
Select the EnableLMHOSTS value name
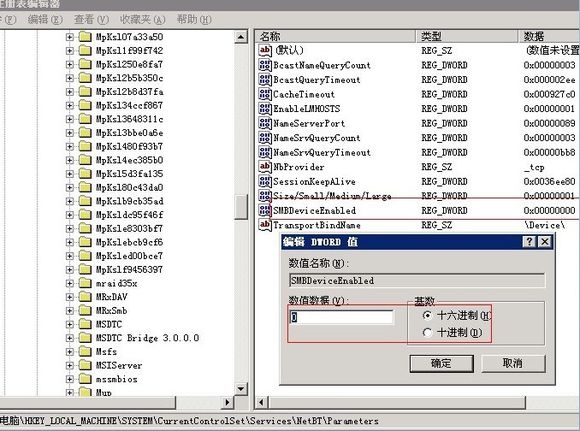click(306, 109)
